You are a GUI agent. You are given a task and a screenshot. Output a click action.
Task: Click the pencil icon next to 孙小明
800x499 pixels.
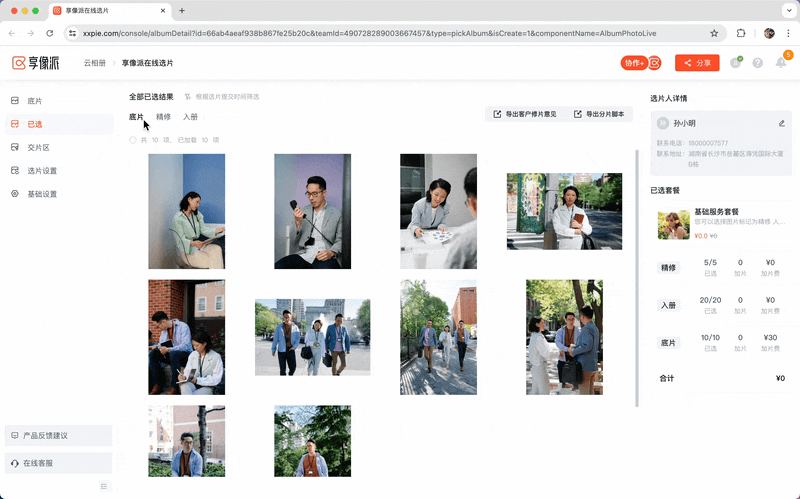782,123
